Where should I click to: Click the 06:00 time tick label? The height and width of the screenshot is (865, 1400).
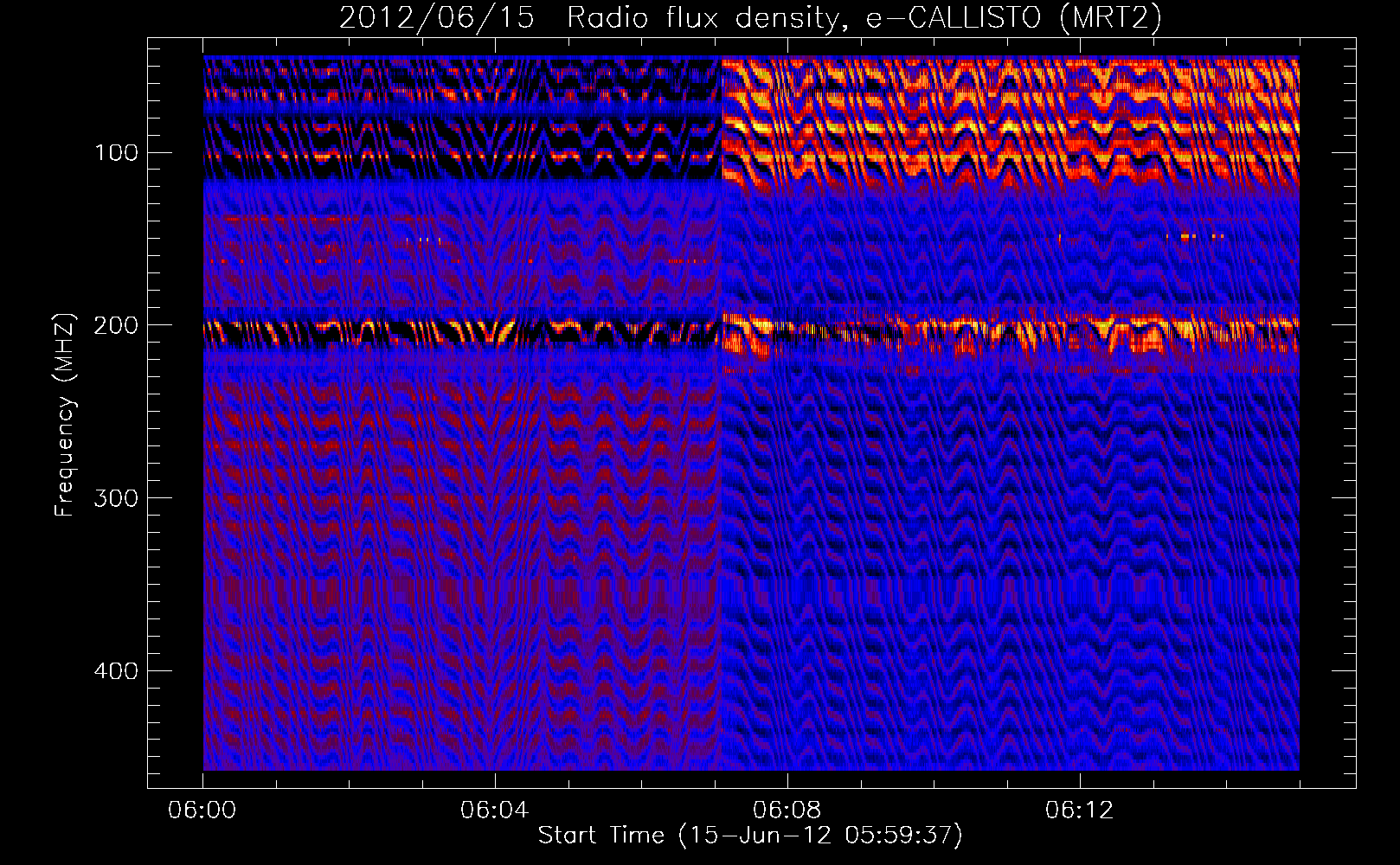202,810
